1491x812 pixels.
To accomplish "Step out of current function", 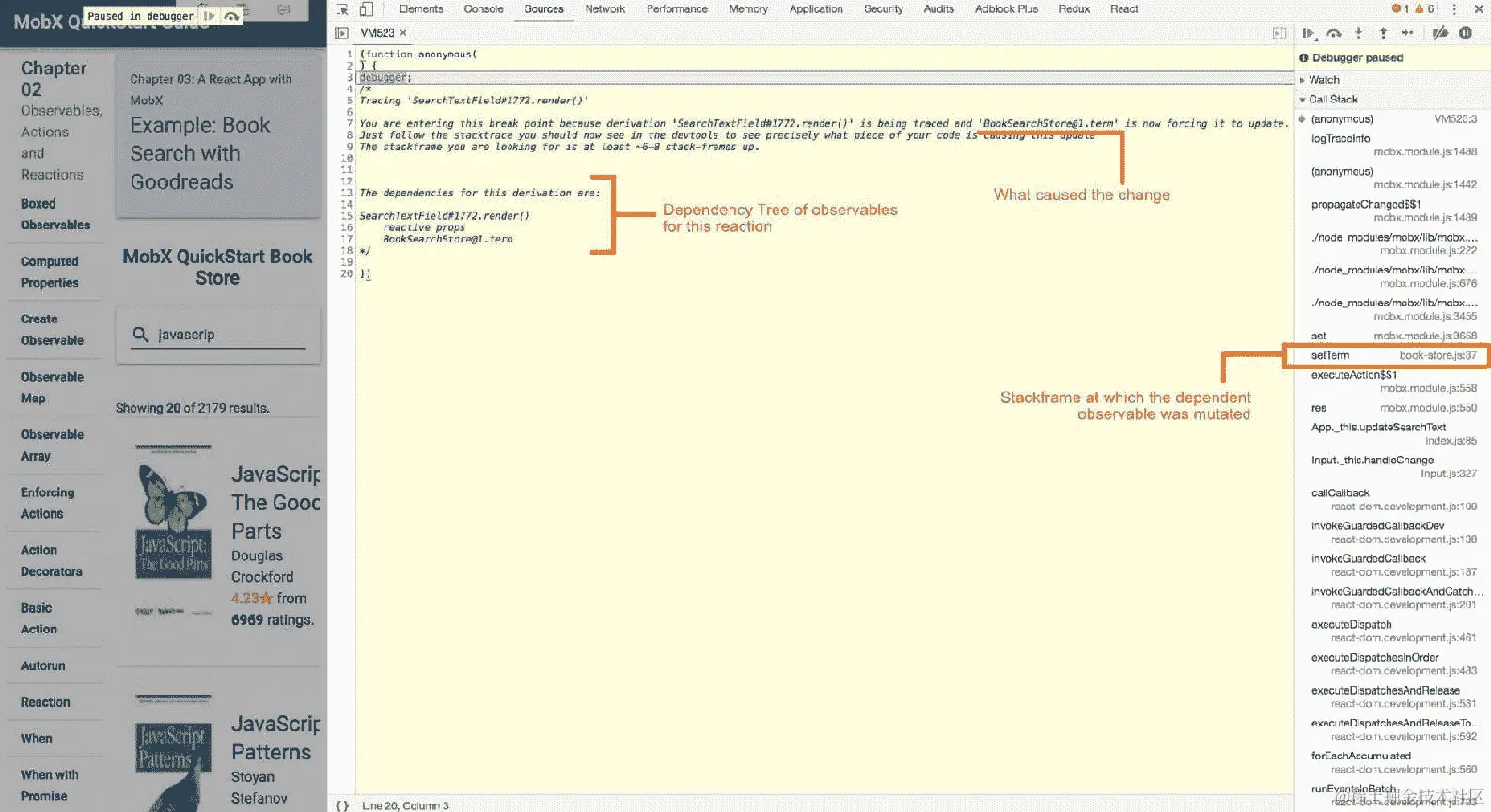I will point(1383,33).
